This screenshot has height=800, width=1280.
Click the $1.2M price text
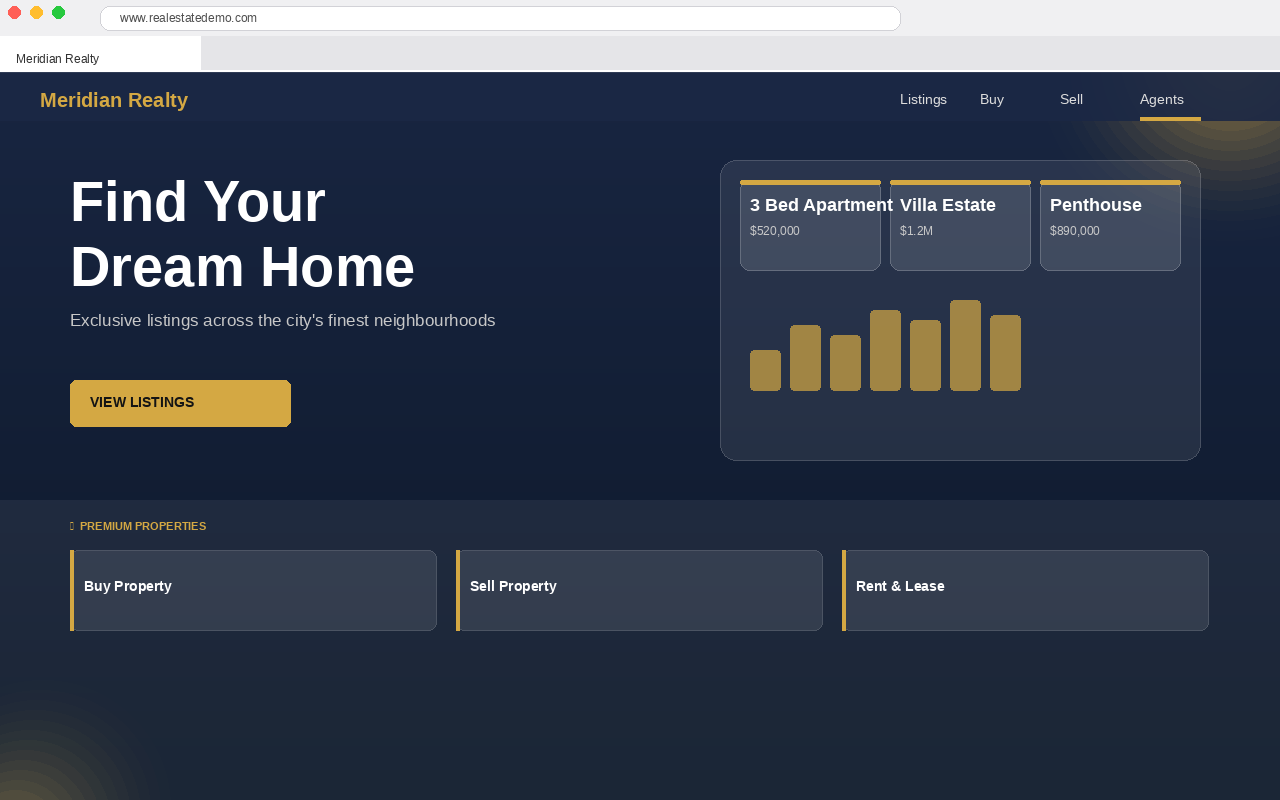coord(916,231)
